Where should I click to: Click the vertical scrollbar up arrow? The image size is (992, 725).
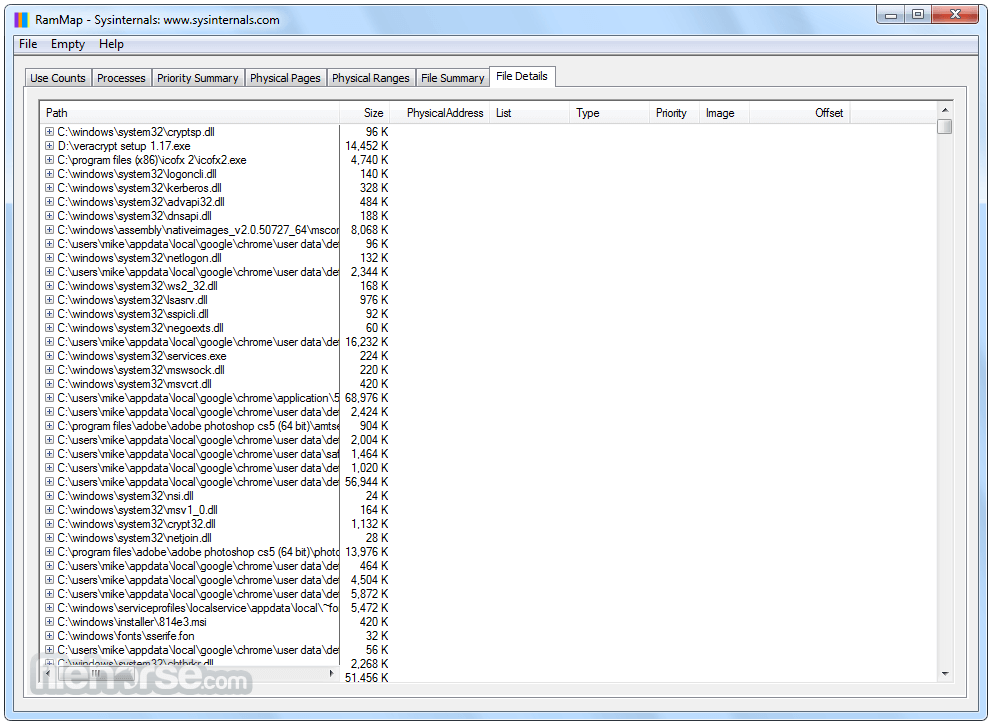click(945, 110)
